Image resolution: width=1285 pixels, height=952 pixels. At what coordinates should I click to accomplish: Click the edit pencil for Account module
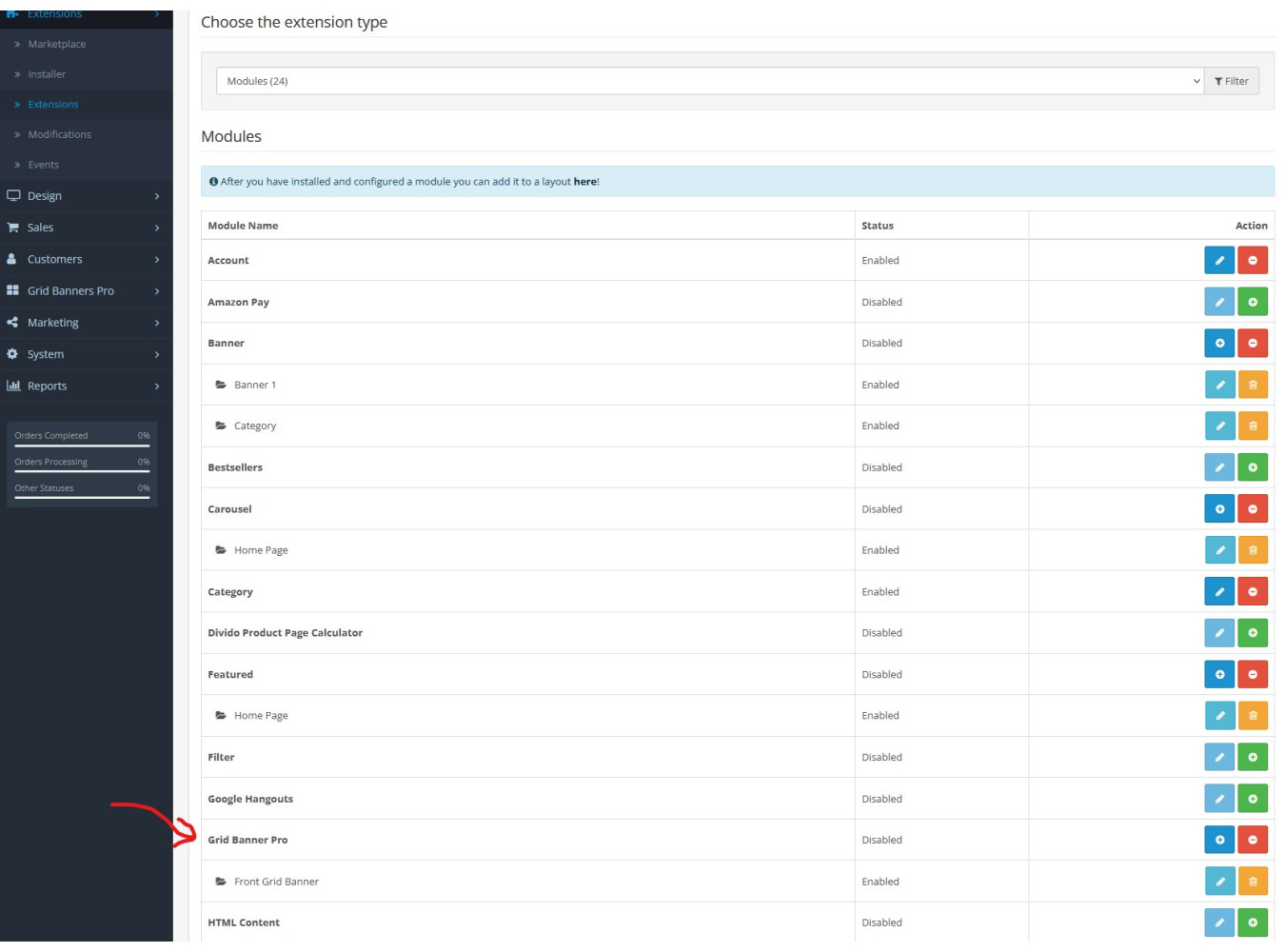(1218, 260)
